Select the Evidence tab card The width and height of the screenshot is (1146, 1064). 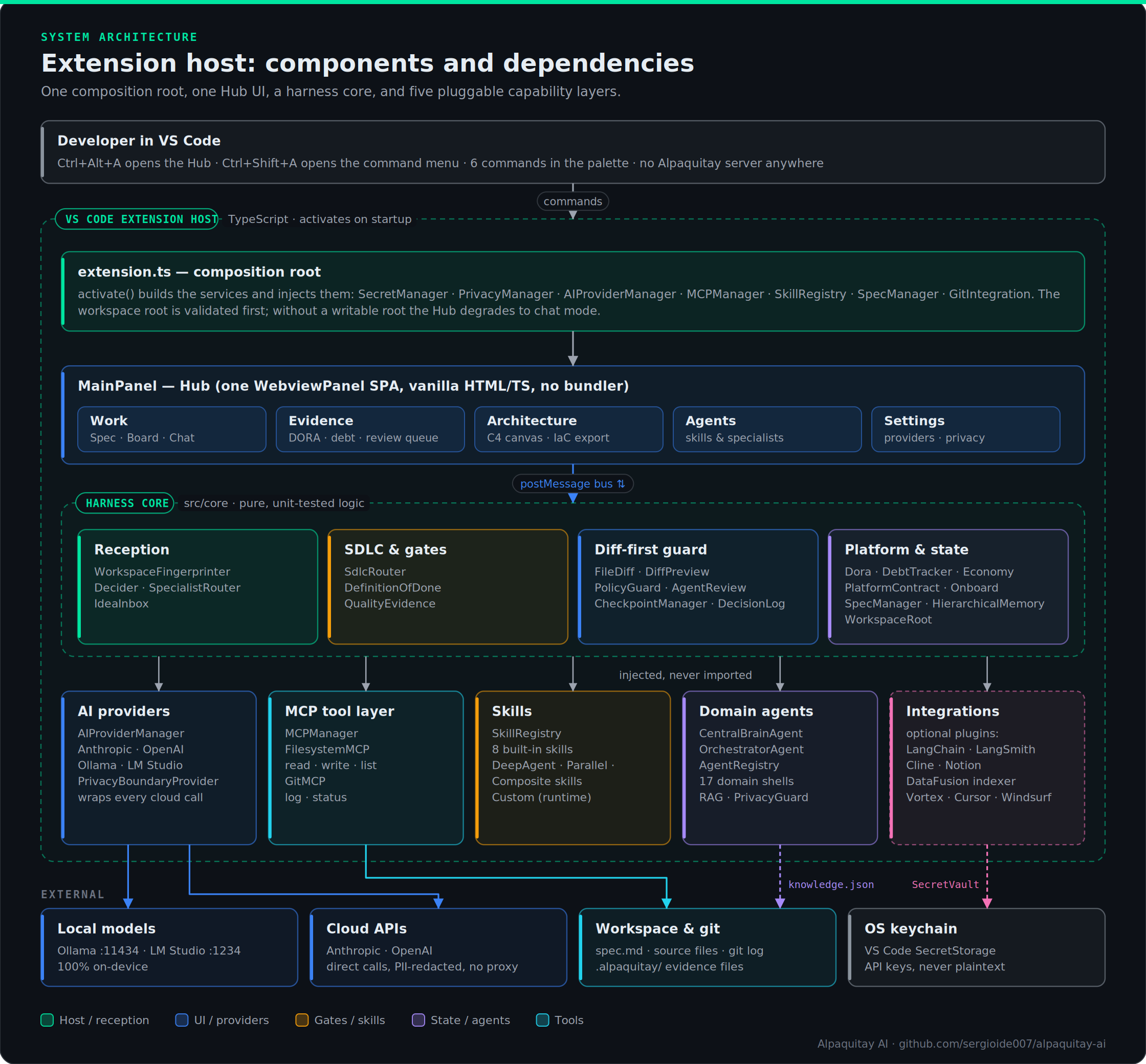coord(370,429)
